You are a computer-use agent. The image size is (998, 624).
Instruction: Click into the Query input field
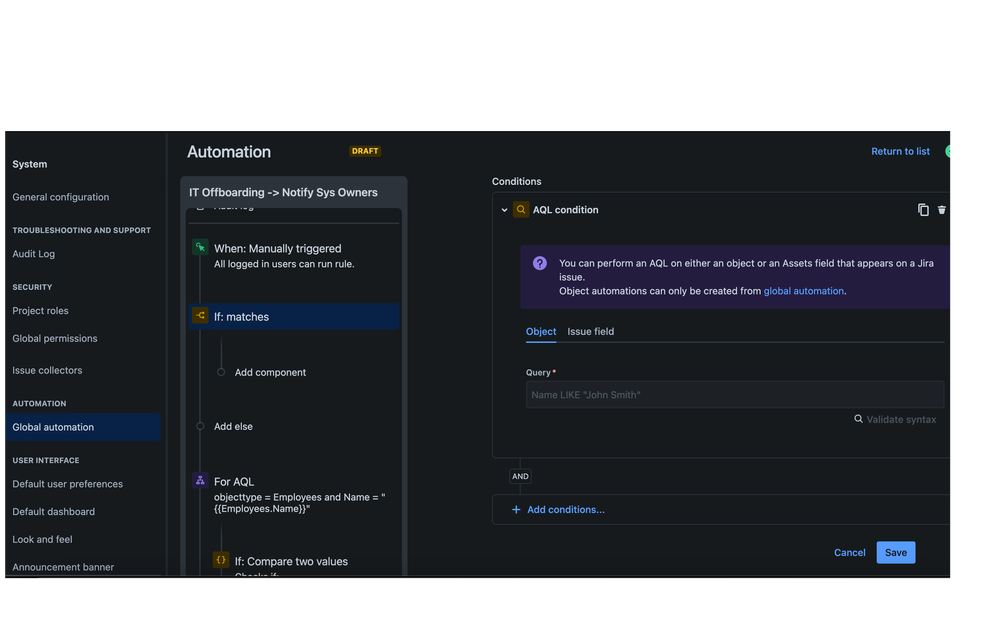click(x=734, y=395)
